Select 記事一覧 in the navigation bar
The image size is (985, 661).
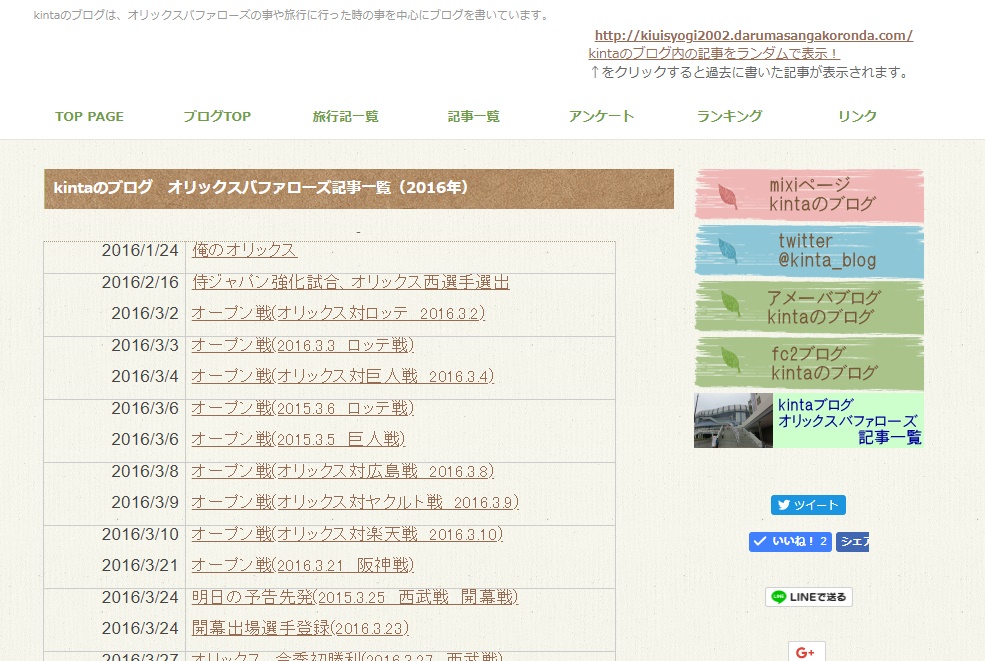pos(474,116)
